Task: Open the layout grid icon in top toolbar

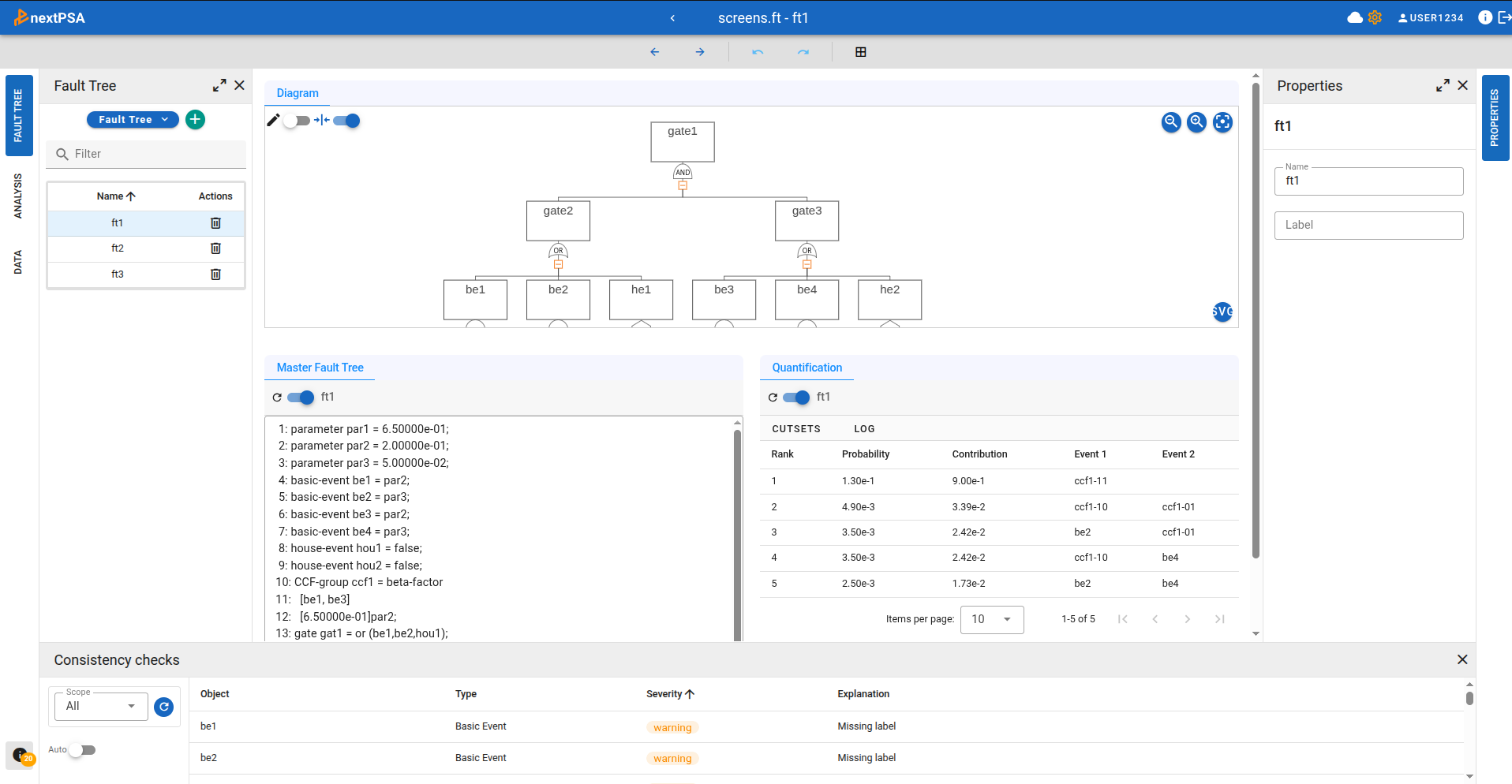Action: tap(860, 51)
